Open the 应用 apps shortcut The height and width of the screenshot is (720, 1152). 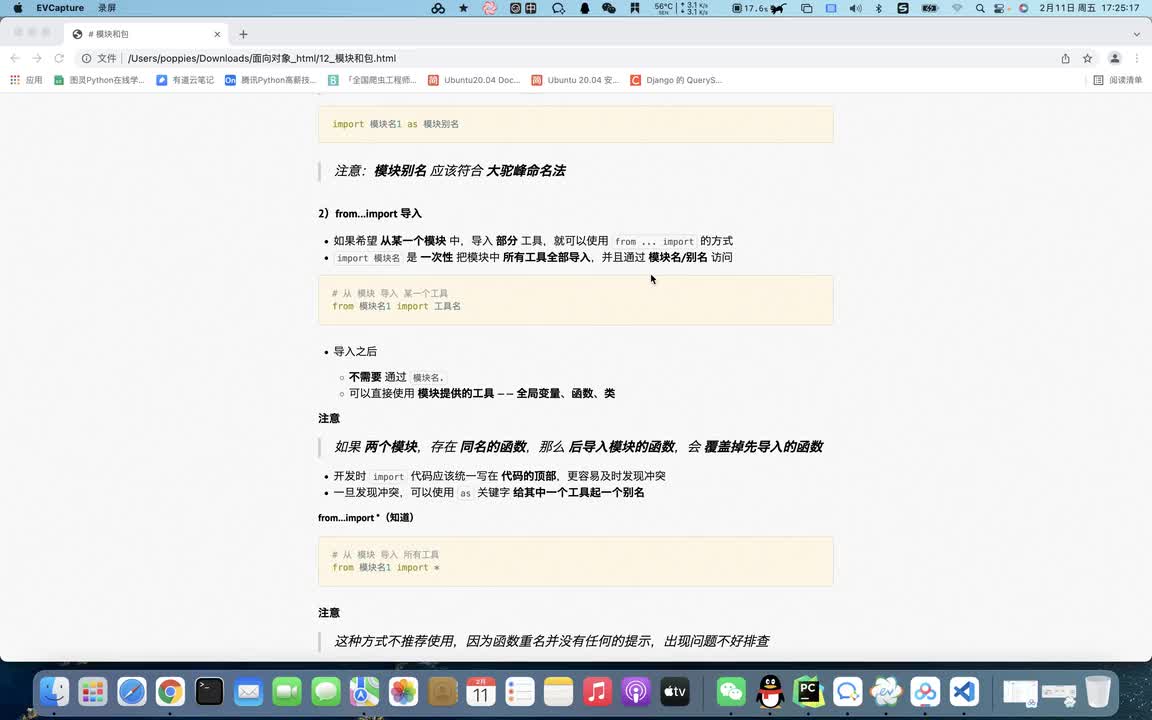26,80
